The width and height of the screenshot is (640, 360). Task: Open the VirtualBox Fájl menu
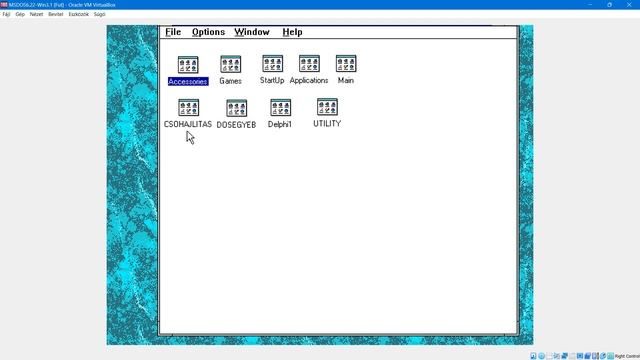(x=7, y=14)
